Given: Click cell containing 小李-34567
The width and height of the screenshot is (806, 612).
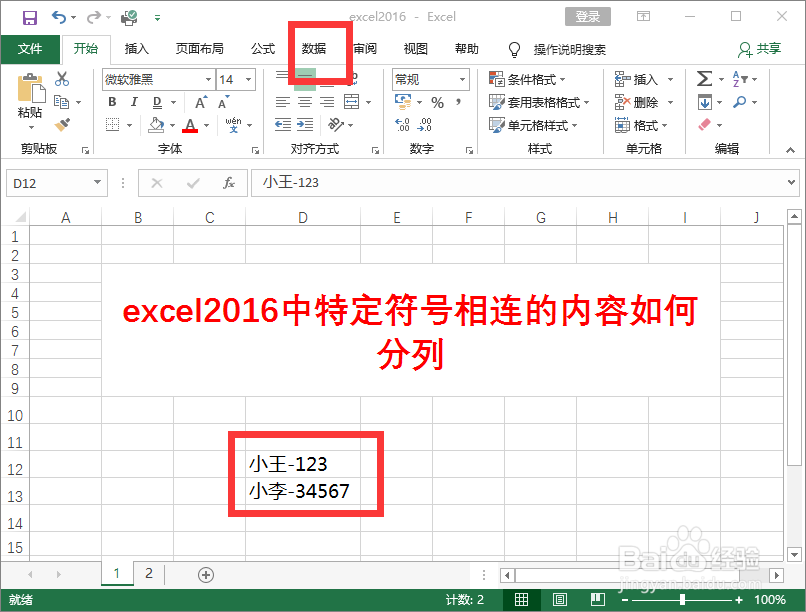Looking at the screenshot, I should point(303,491).
